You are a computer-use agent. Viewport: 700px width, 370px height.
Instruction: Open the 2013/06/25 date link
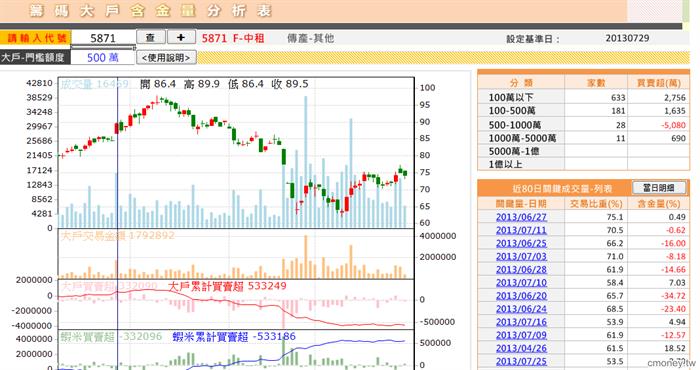click(521, 243)
